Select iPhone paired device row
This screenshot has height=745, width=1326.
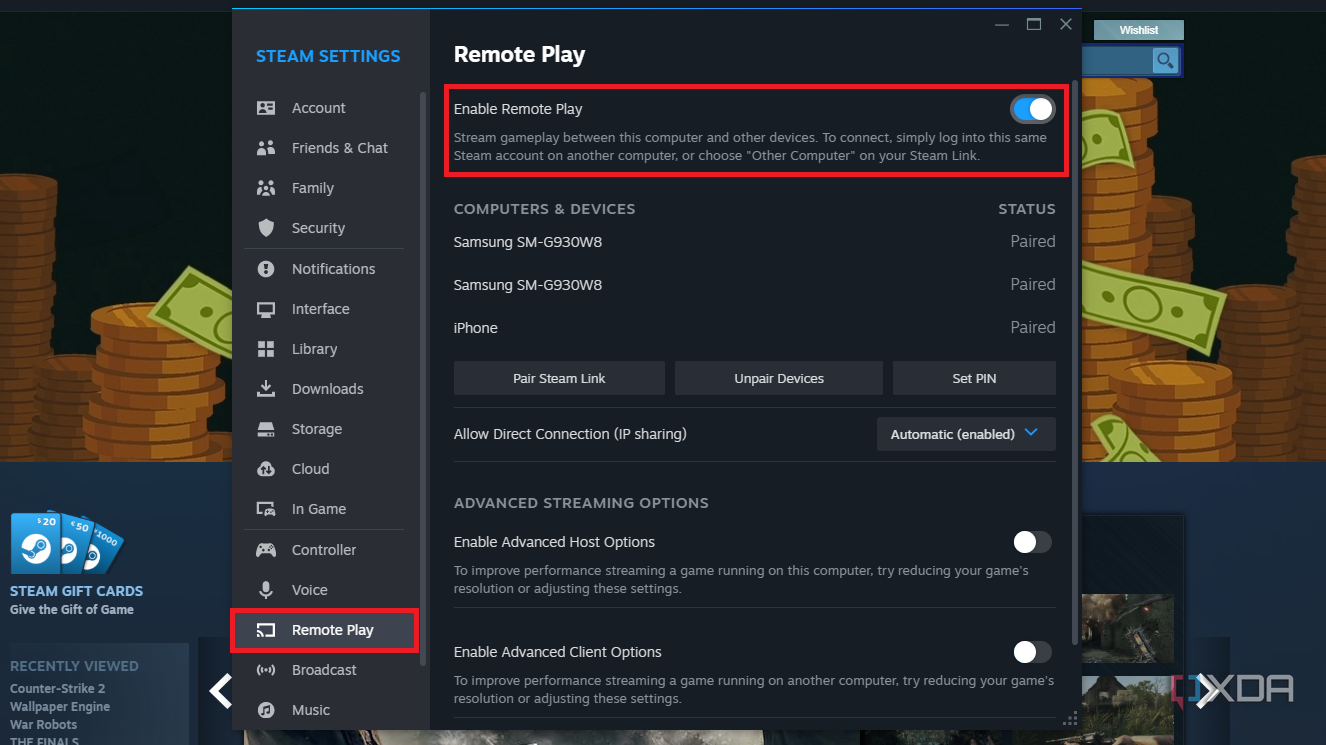tap(754, 328)
